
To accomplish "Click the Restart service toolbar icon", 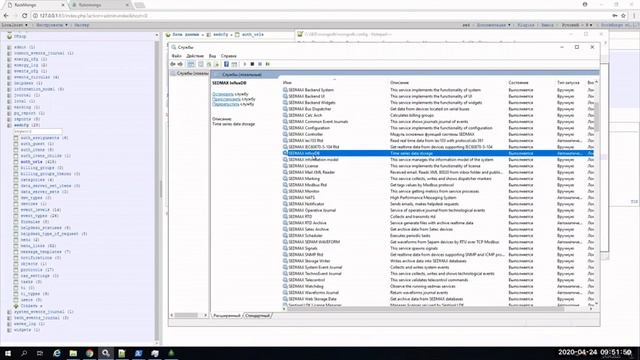I will [x=268, y=64].
